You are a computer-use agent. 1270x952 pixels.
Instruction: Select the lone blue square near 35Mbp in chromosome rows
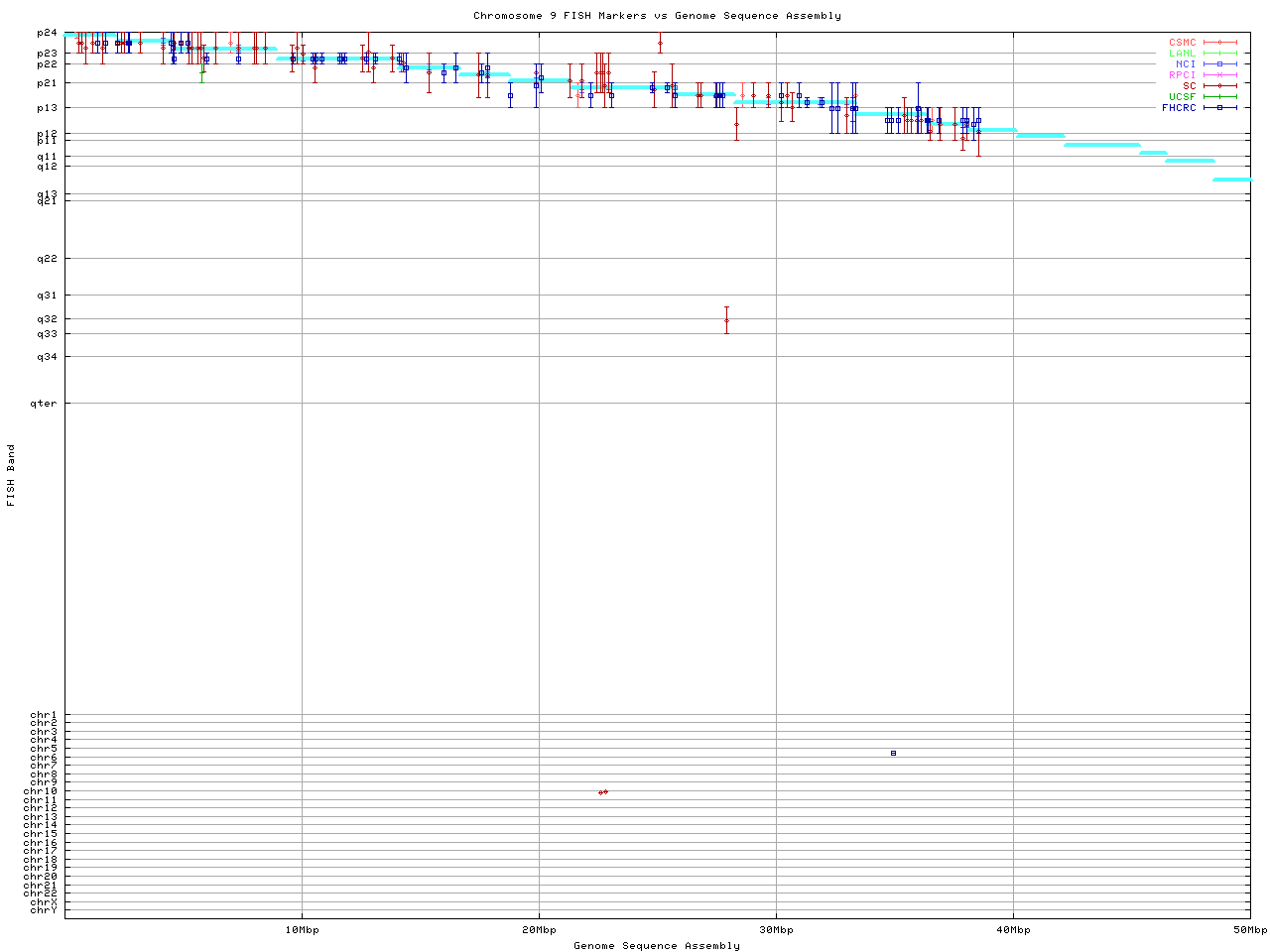(893, 754)
